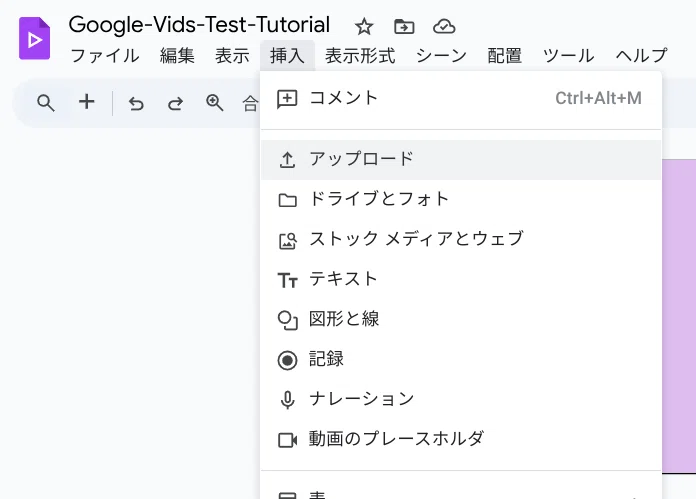Open the 配置 menu

(x=504, y=56)
